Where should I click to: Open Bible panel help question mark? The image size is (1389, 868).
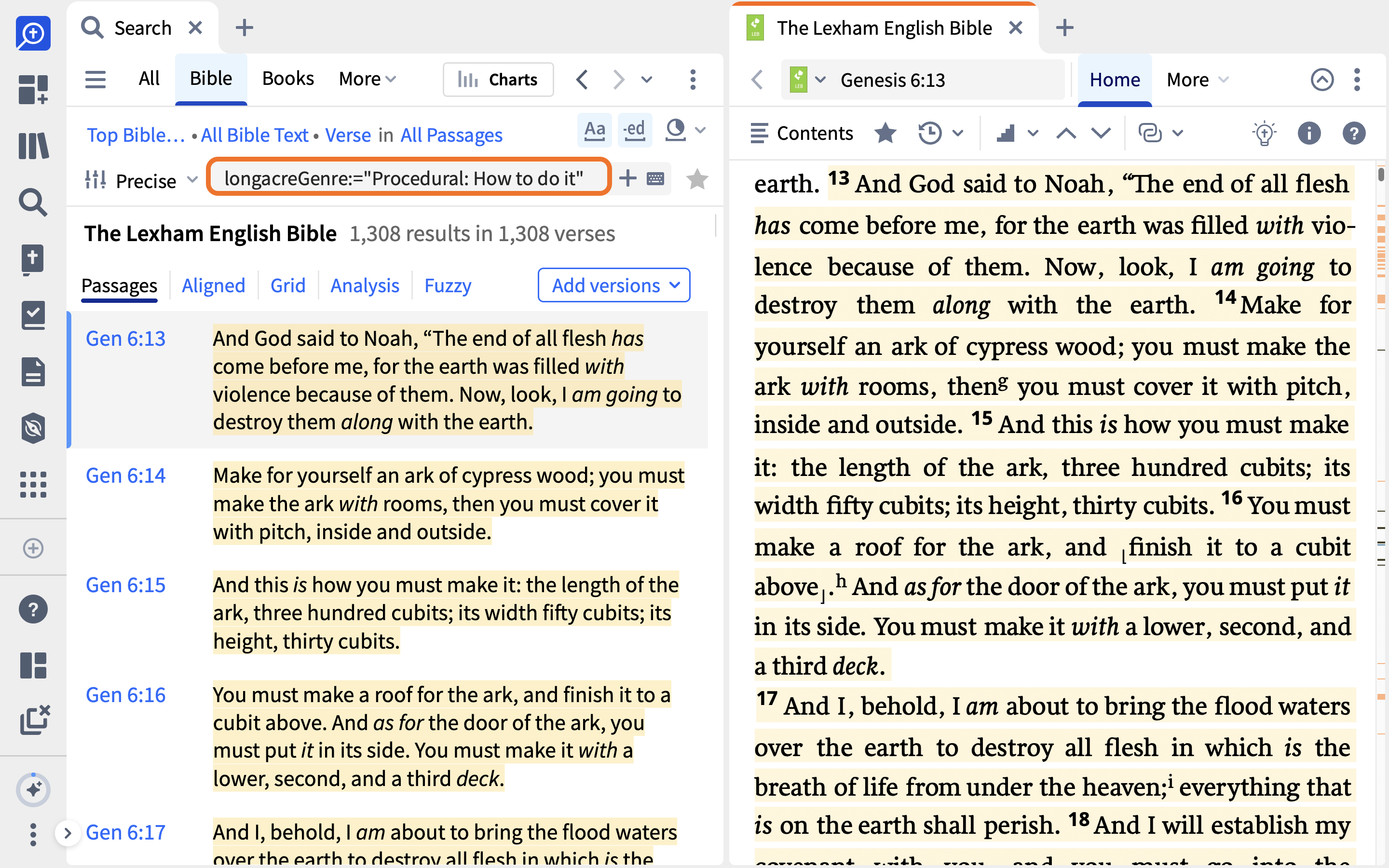coord(1353,133)
